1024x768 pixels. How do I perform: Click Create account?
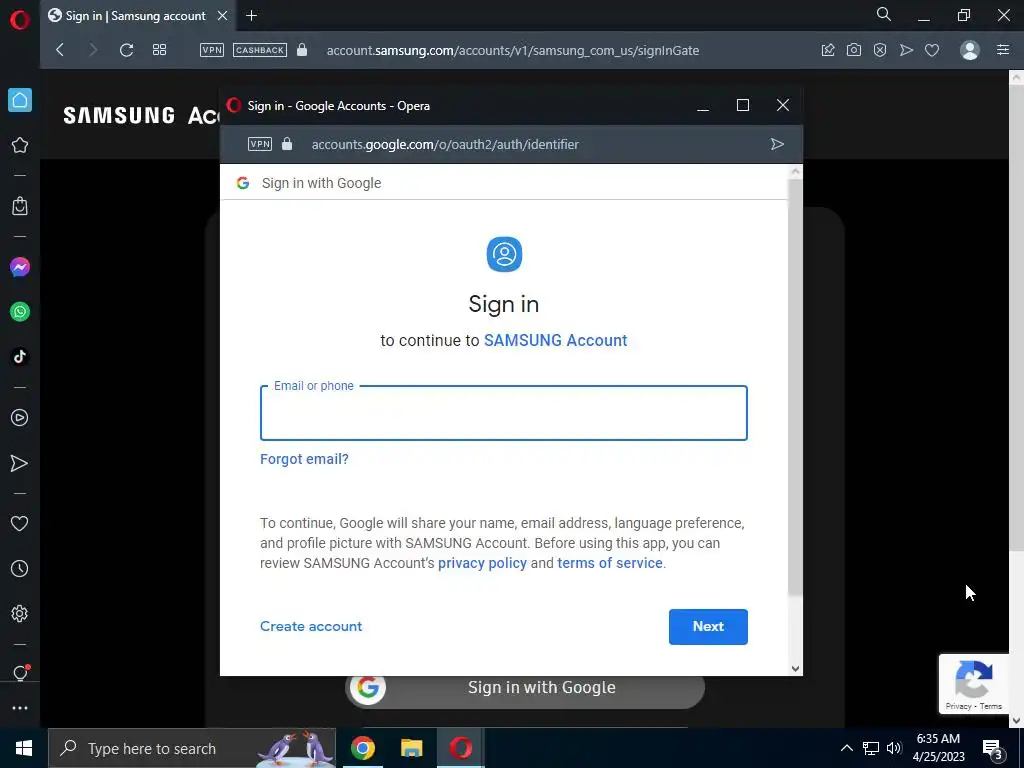coord(311,626)
